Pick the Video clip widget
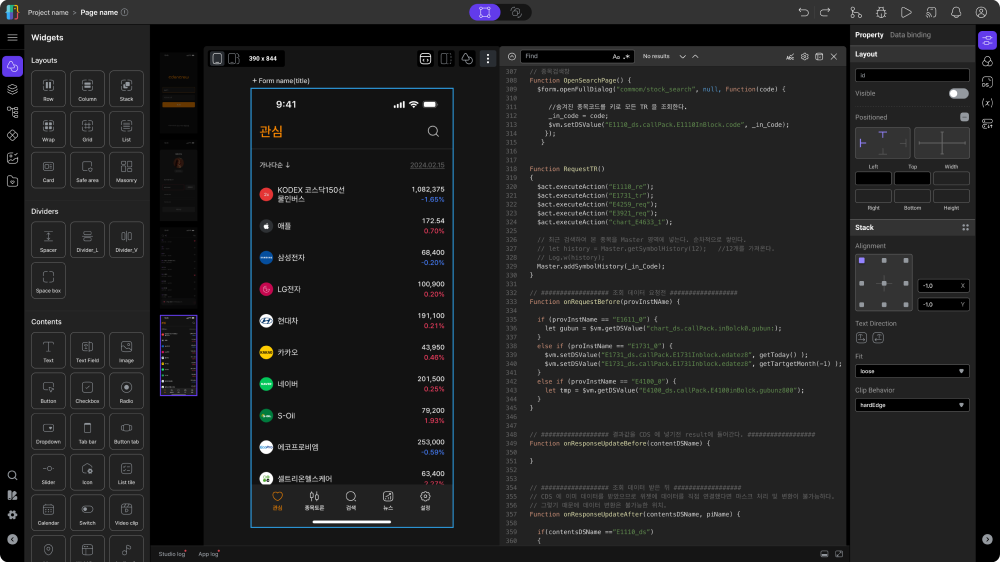 126,516
